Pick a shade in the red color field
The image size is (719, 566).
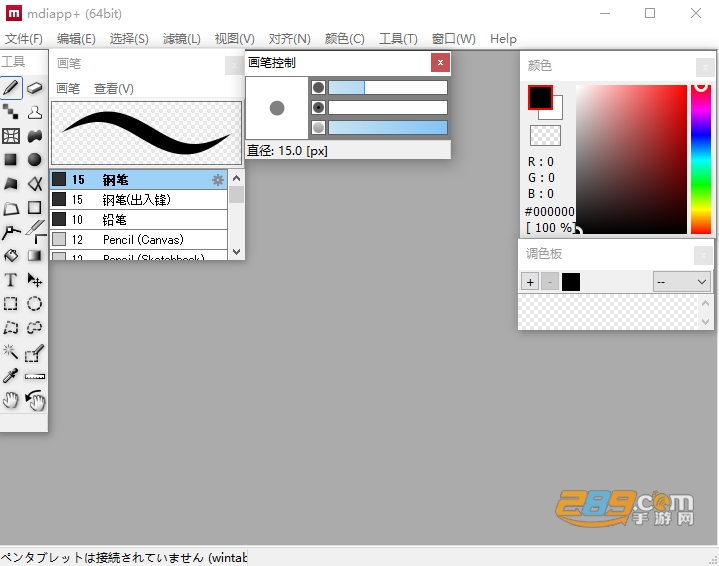click(x=631, y=159)
